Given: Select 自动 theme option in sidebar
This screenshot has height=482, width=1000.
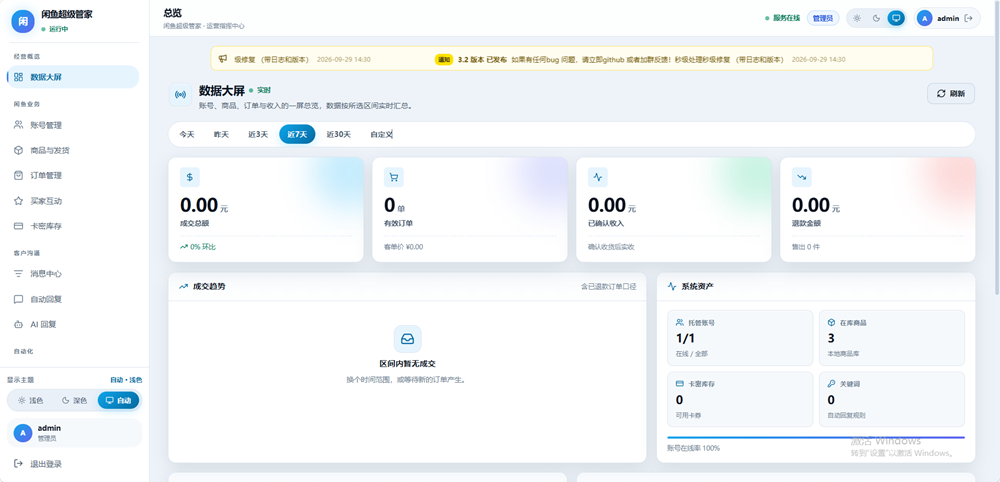Looking at the screenshot, I should (x=119, y=400).
